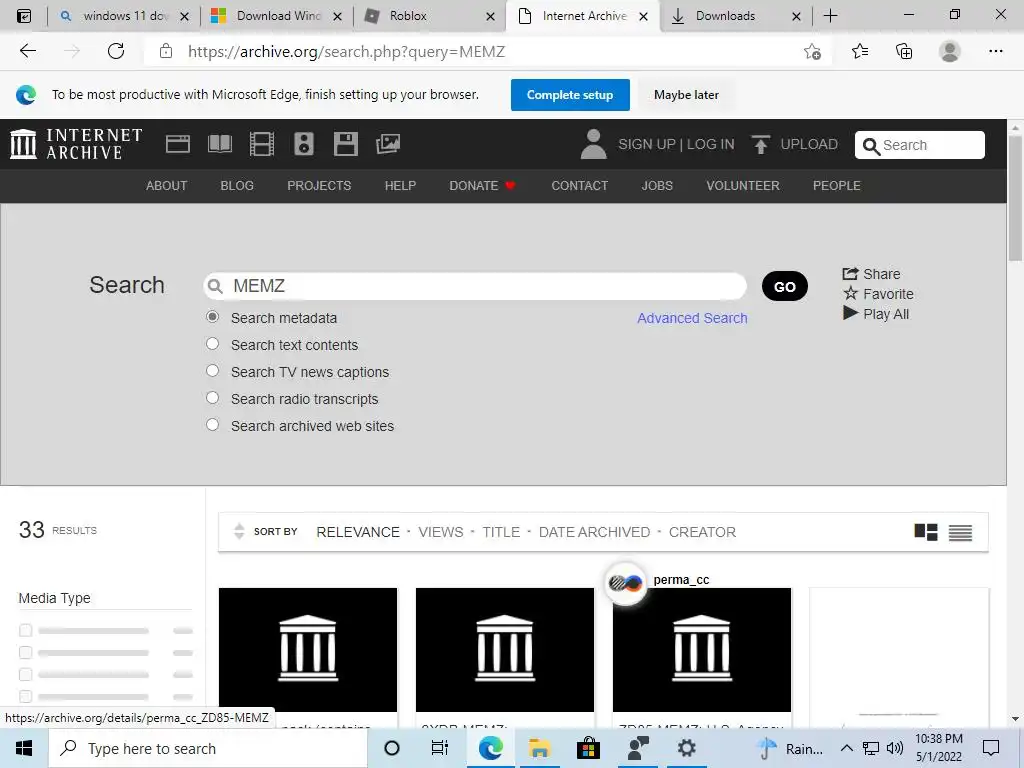
Task: Refresh the page with the reload icon
Action: pos(116,51)
